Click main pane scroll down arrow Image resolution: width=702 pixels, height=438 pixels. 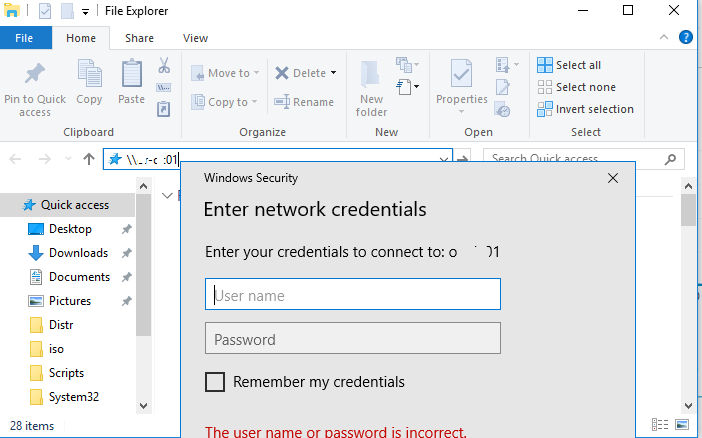689,406
